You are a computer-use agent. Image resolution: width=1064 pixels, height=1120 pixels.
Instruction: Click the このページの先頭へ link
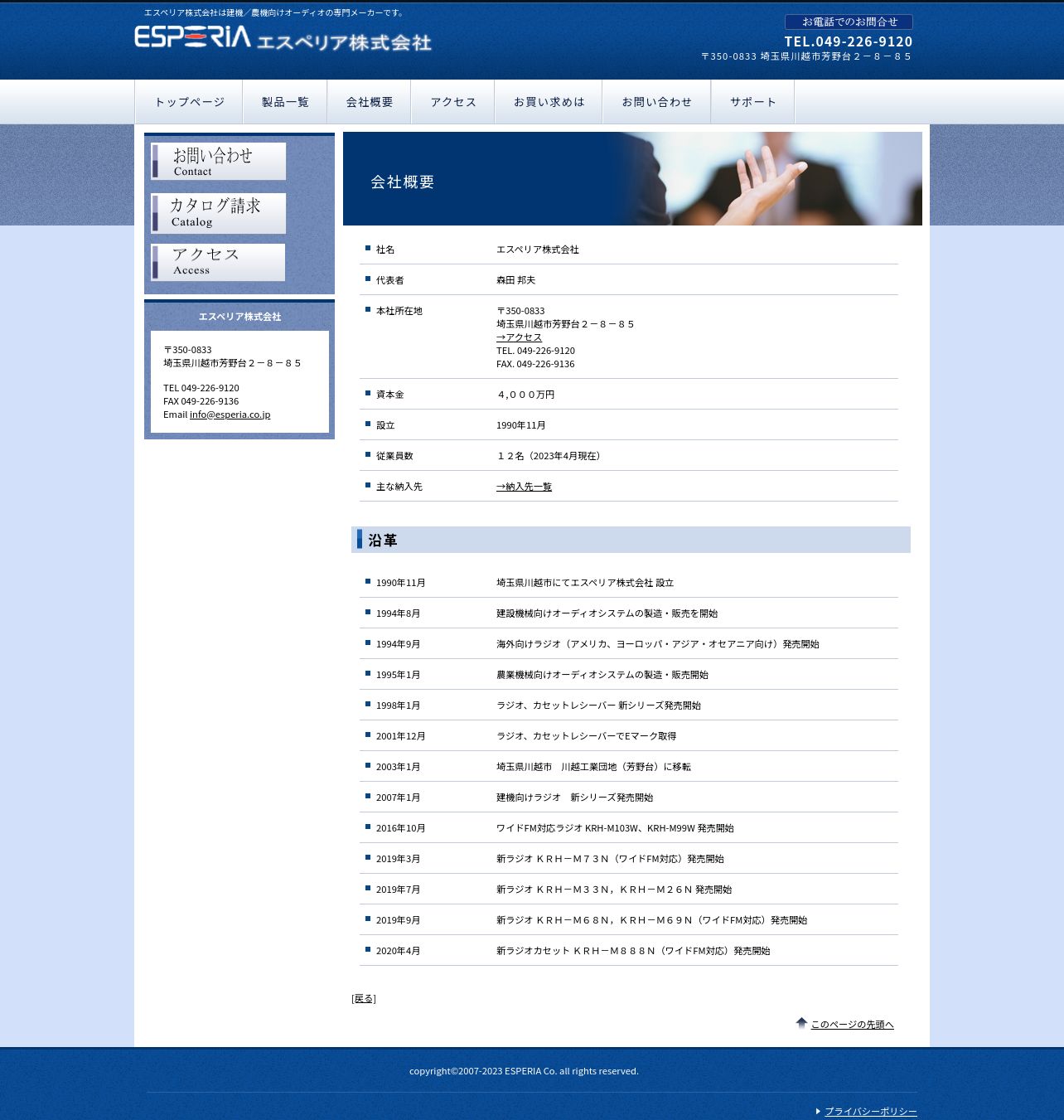click(x=852, y=1025)
